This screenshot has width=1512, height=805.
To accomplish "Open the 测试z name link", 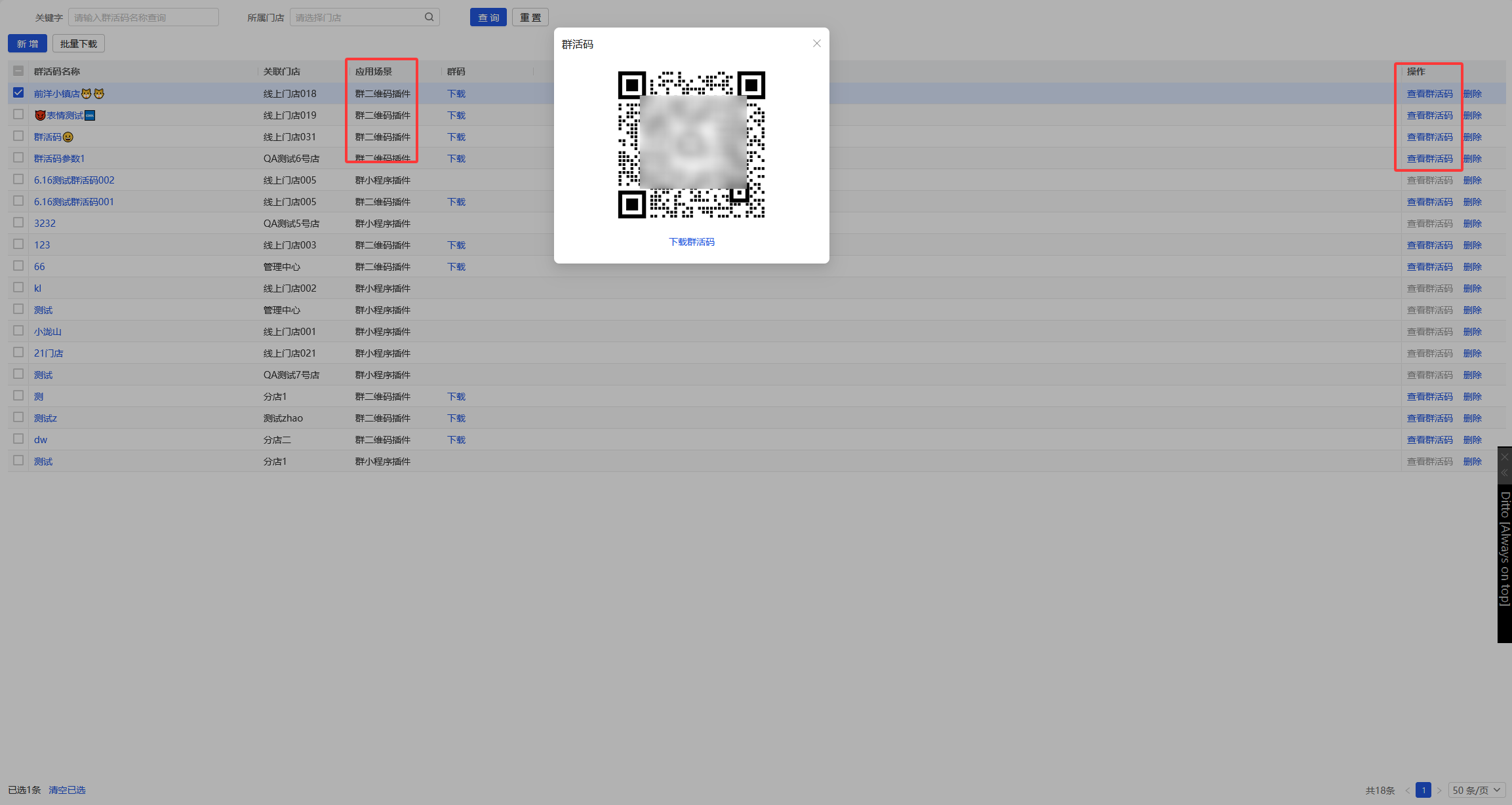I will point(45,418).
